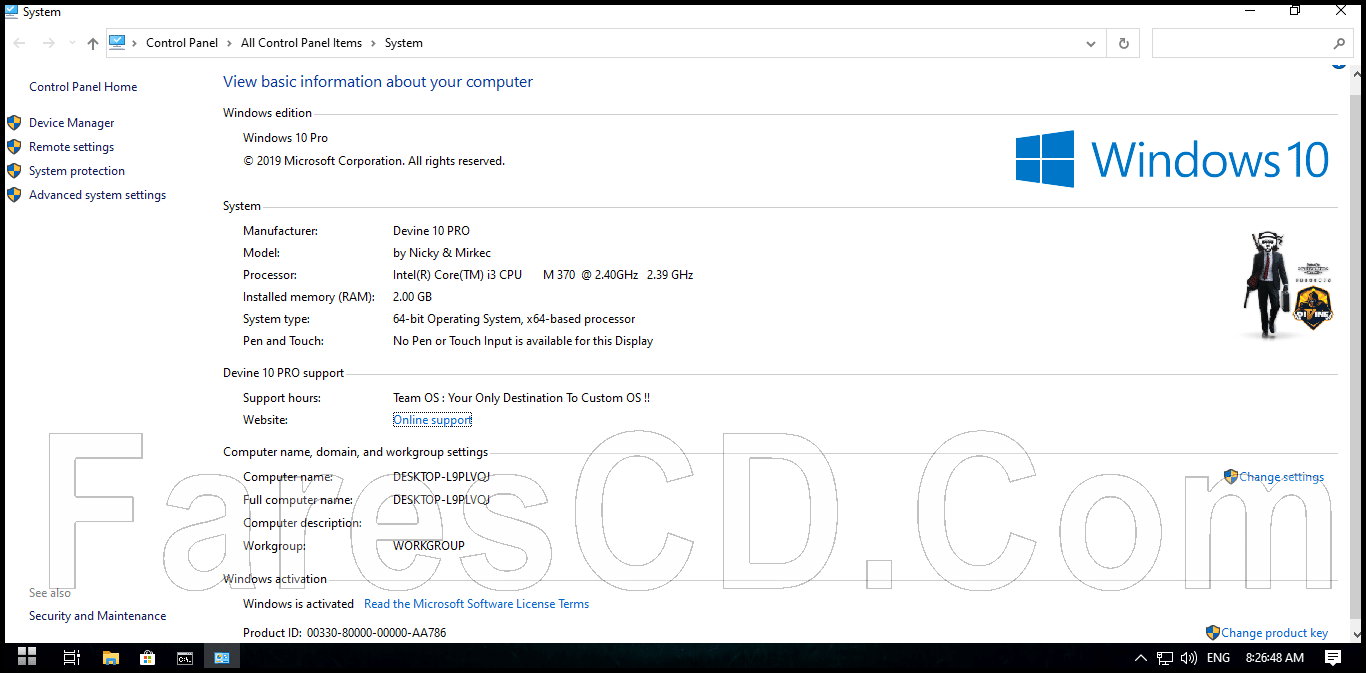1366x673 pixels.
Task: Open the address bar history dropdown
Action: [1091, 43]
